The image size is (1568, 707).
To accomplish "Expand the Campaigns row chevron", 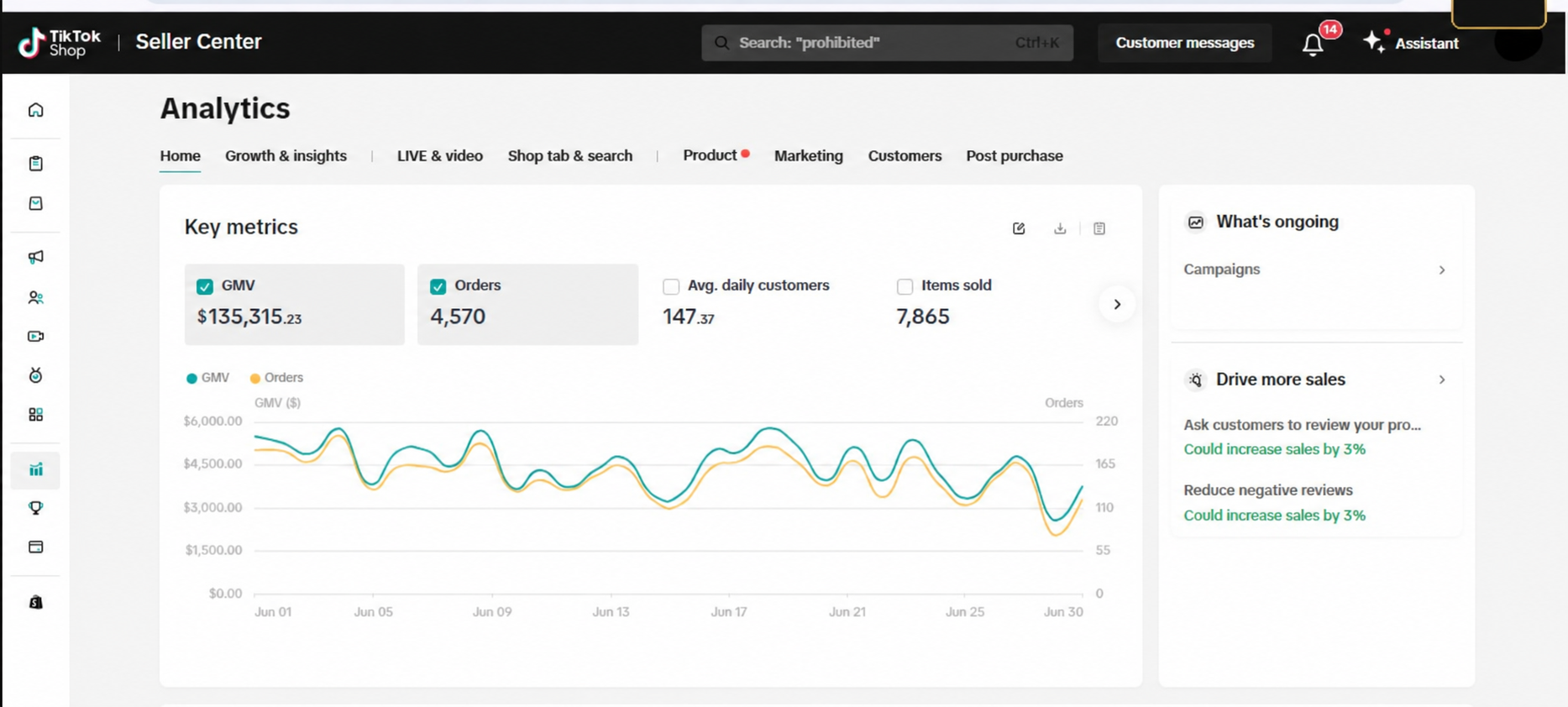I will [x=1442, y=270].
